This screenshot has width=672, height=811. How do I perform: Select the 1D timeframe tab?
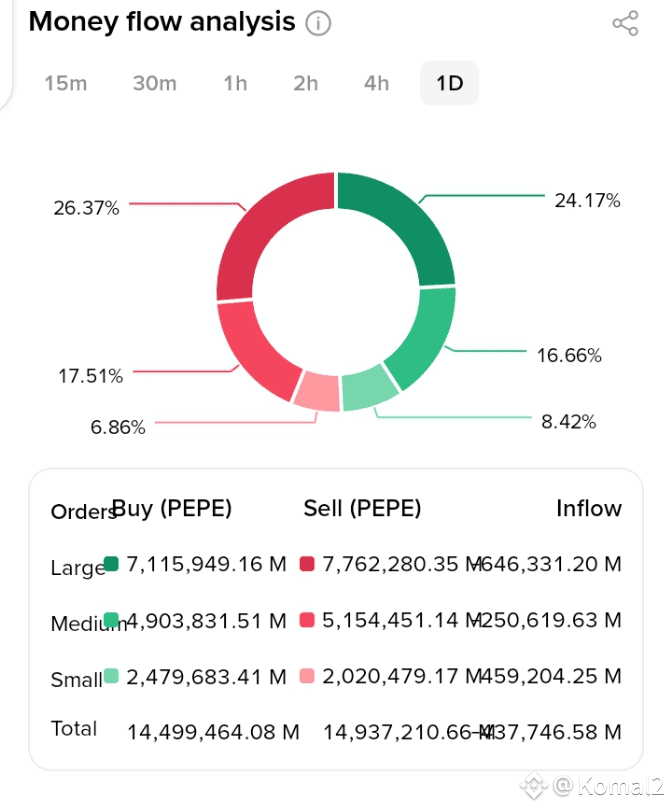pos(449,83)
